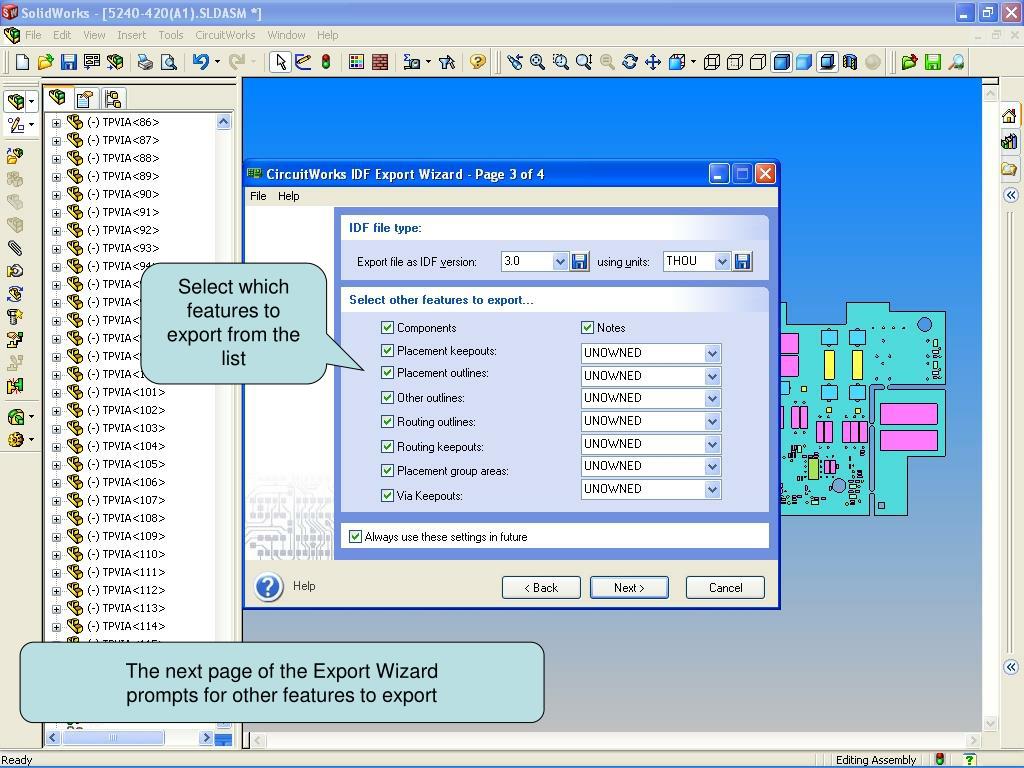Click the Print icon

[145, 62]
